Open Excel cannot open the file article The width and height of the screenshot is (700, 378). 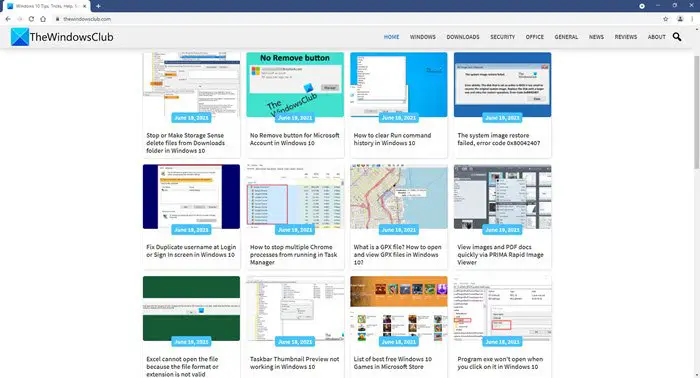coord(182,366)
